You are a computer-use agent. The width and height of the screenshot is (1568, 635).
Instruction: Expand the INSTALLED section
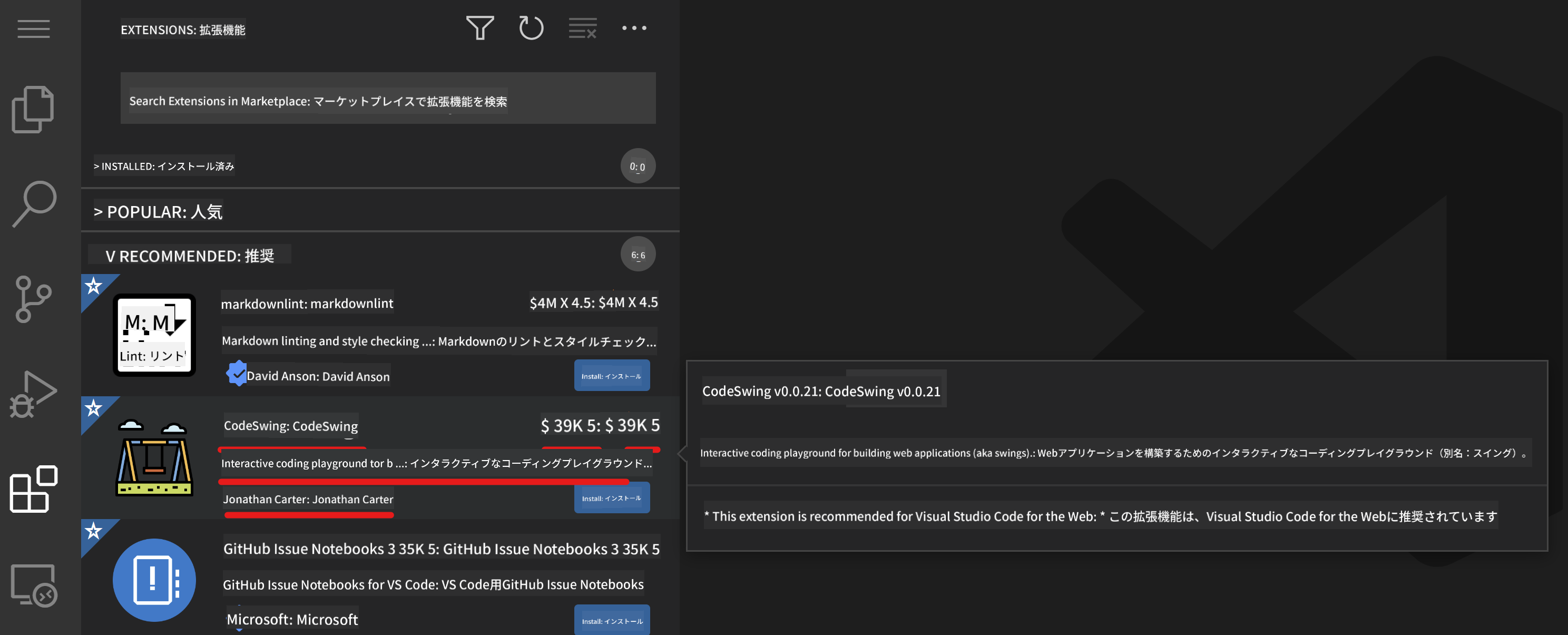[164, 166]
